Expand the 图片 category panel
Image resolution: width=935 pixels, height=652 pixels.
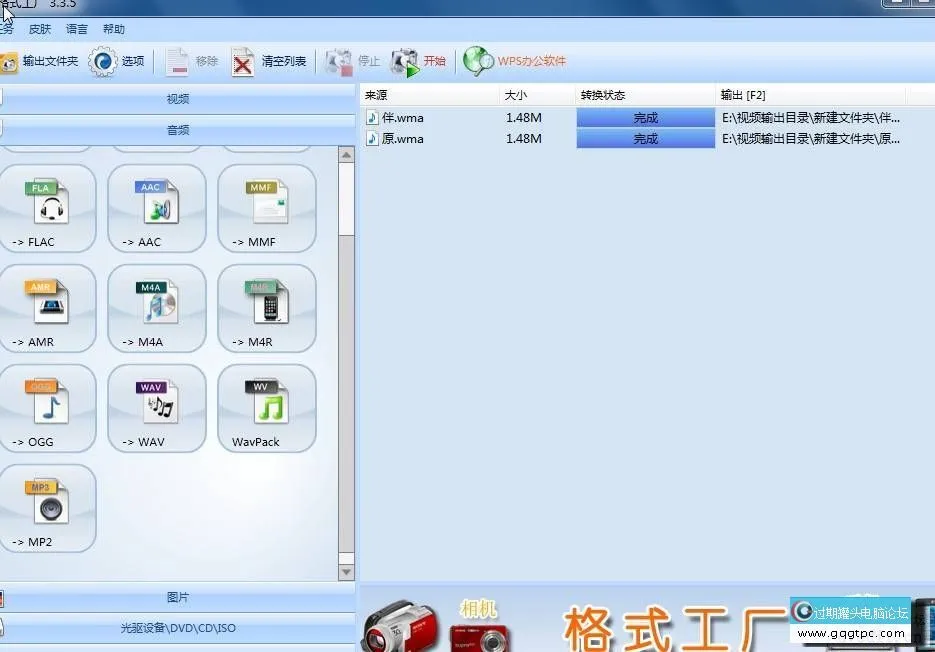click(176, 596)
